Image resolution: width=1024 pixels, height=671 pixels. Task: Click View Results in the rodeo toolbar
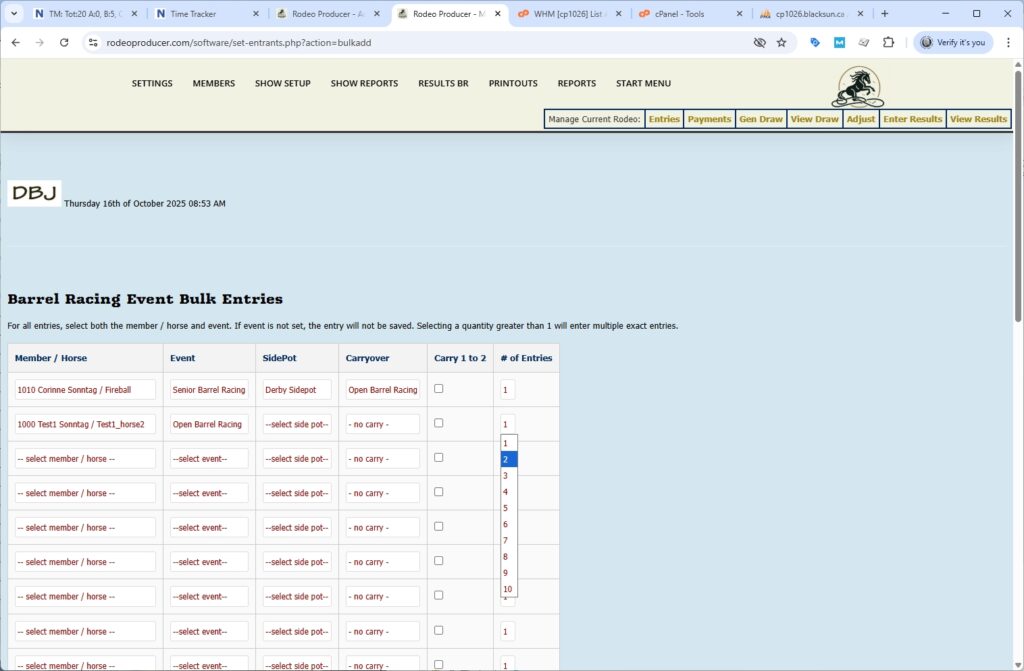click(978, 118)
